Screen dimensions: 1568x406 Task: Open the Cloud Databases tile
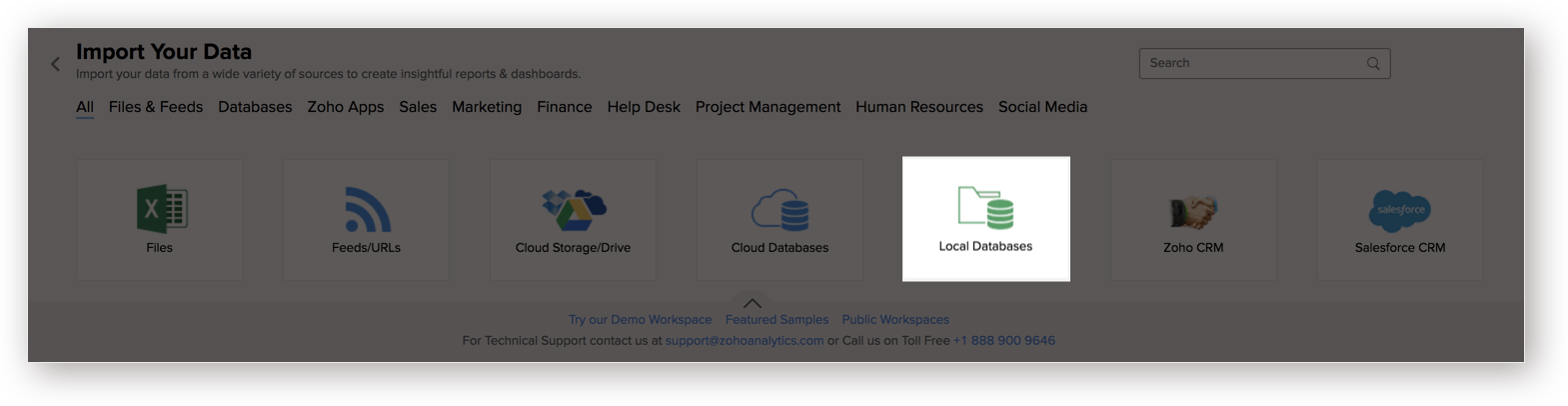[x=780, y=220]
